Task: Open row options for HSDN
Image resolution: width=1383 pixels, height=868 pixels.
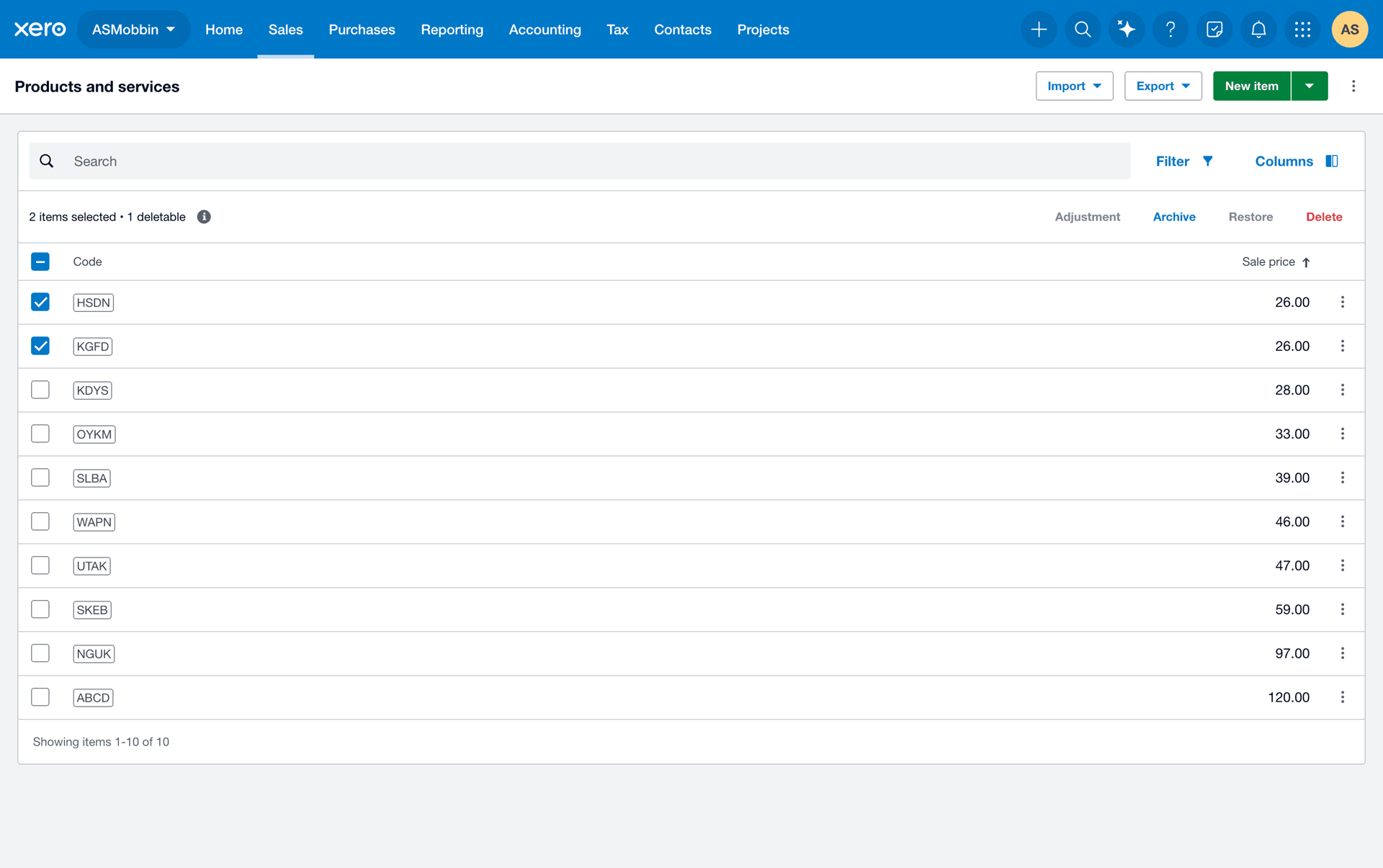Action: (1343, 303)
